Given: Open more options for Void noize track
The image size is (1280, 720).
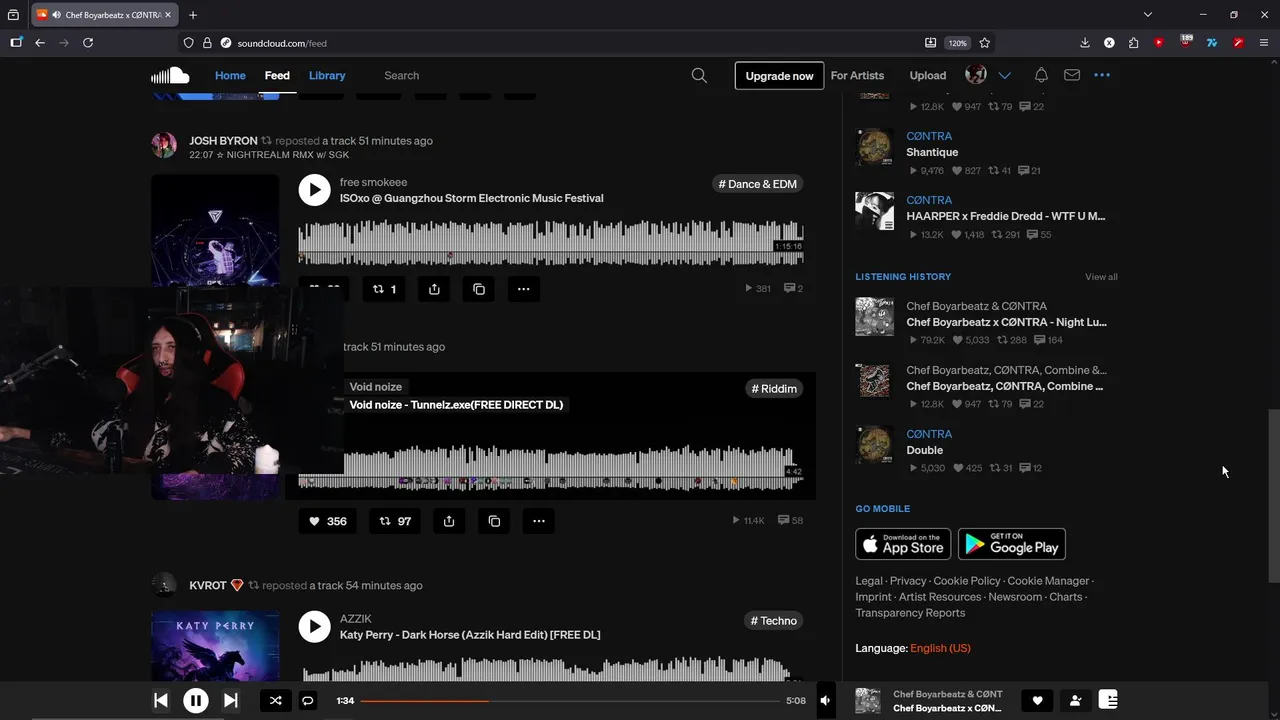Looking at the screenshot, I should point(539,521).
